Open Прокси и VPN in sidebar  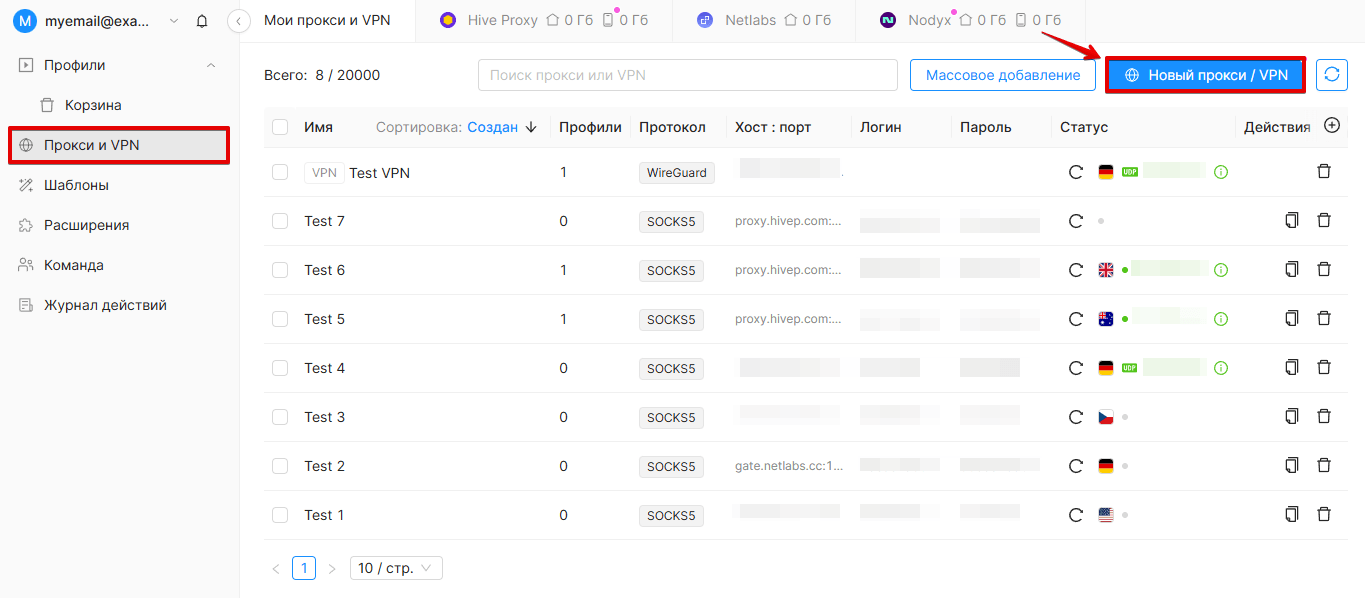coord(119,145)
